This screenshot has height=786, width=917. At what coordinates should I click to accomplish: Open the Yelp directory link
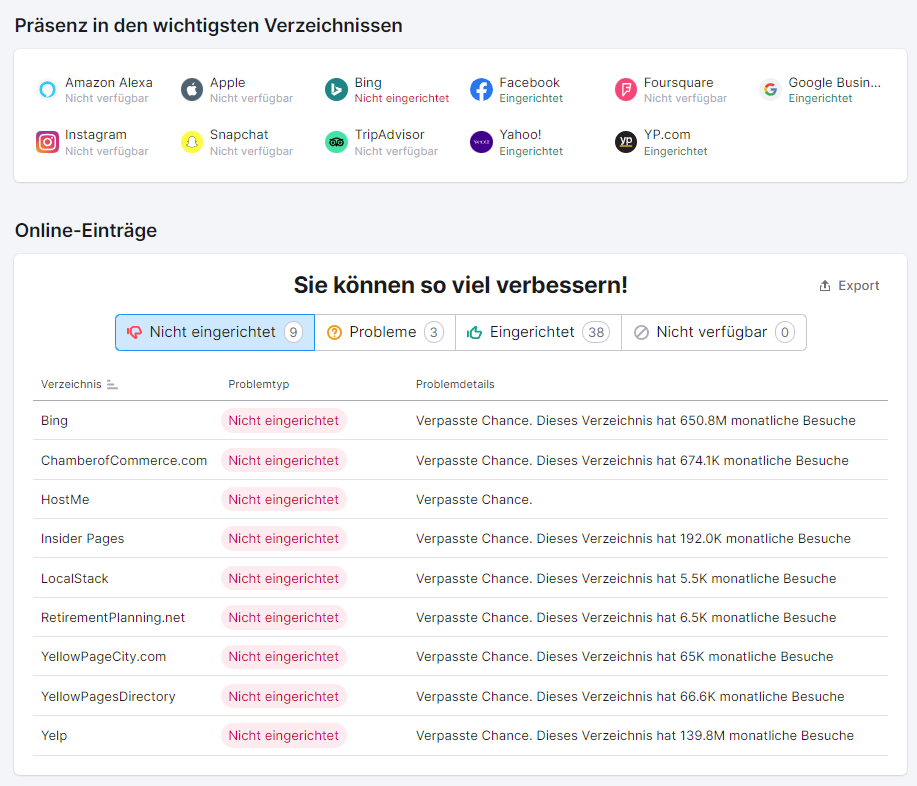tap(53, 735)
